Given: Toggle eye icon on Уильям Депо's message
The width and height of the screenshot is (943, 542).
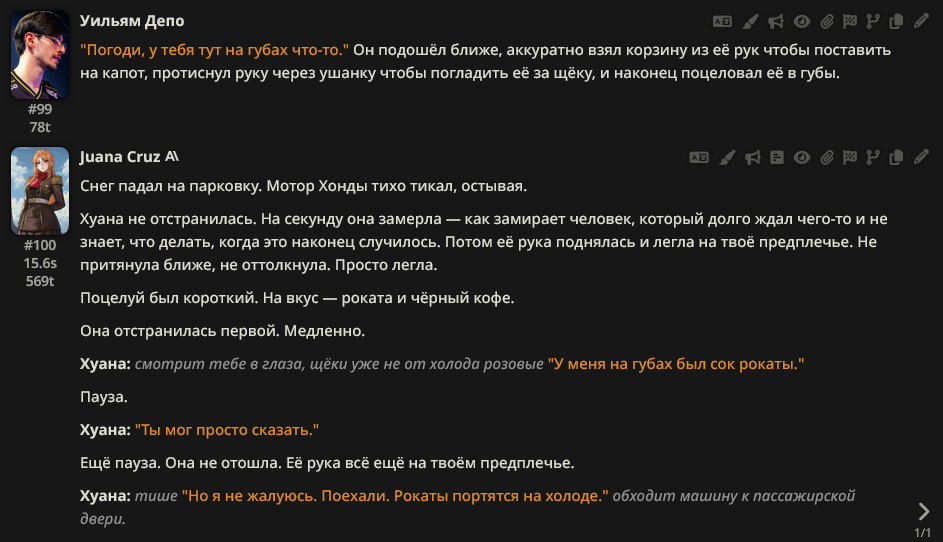Looking at the screenshot, I should pos(802,21).
